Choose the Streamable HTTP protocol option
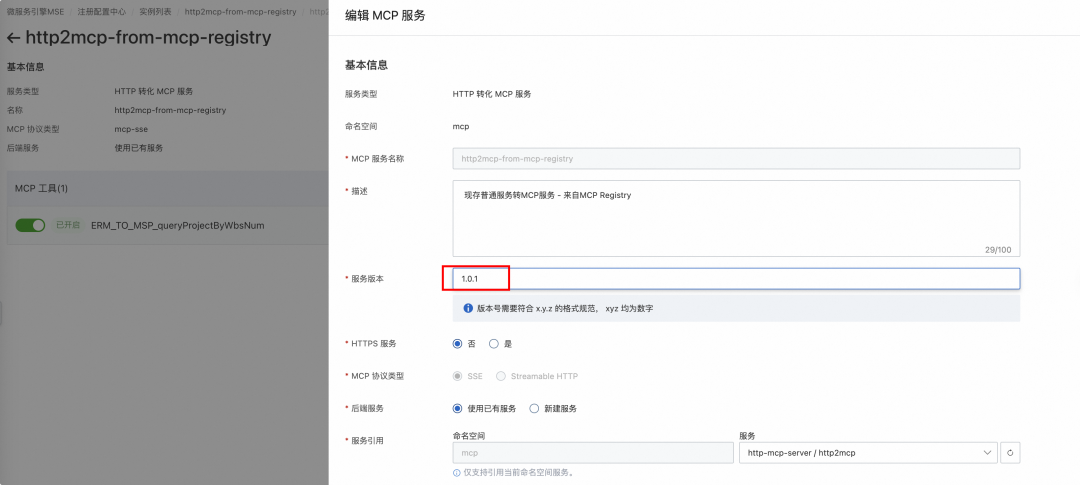The height and width of the screenshot is (485, 1080). pyautogui.click(x=501, y=376)
